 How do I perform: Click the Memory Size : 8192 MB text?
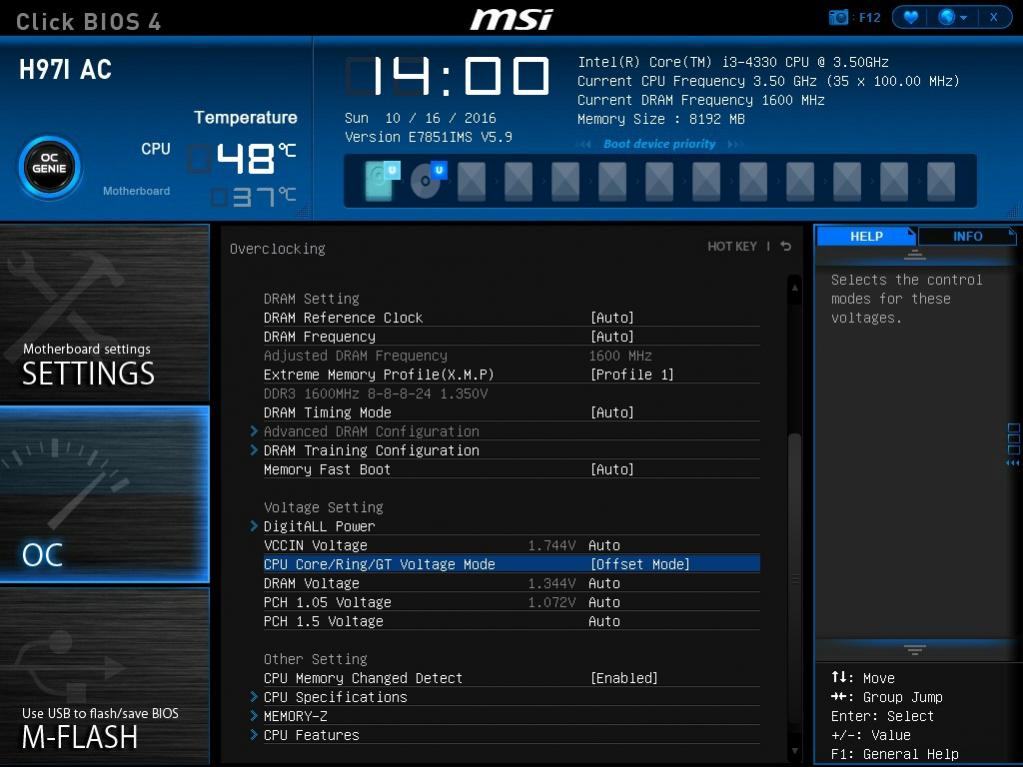[661, 119]
